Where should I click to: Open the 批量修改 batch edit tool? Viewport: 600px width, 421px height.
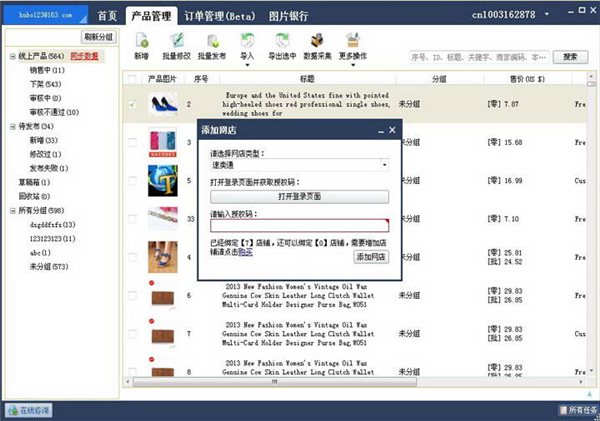point(176,41)
